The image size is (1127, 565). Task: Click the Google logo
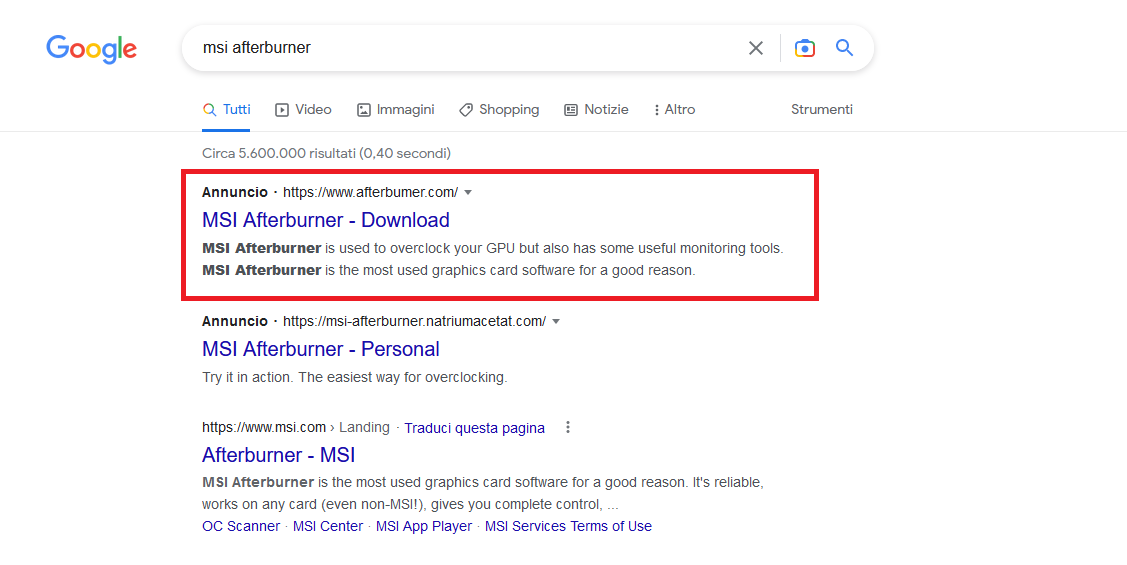(x=91, y=48)
